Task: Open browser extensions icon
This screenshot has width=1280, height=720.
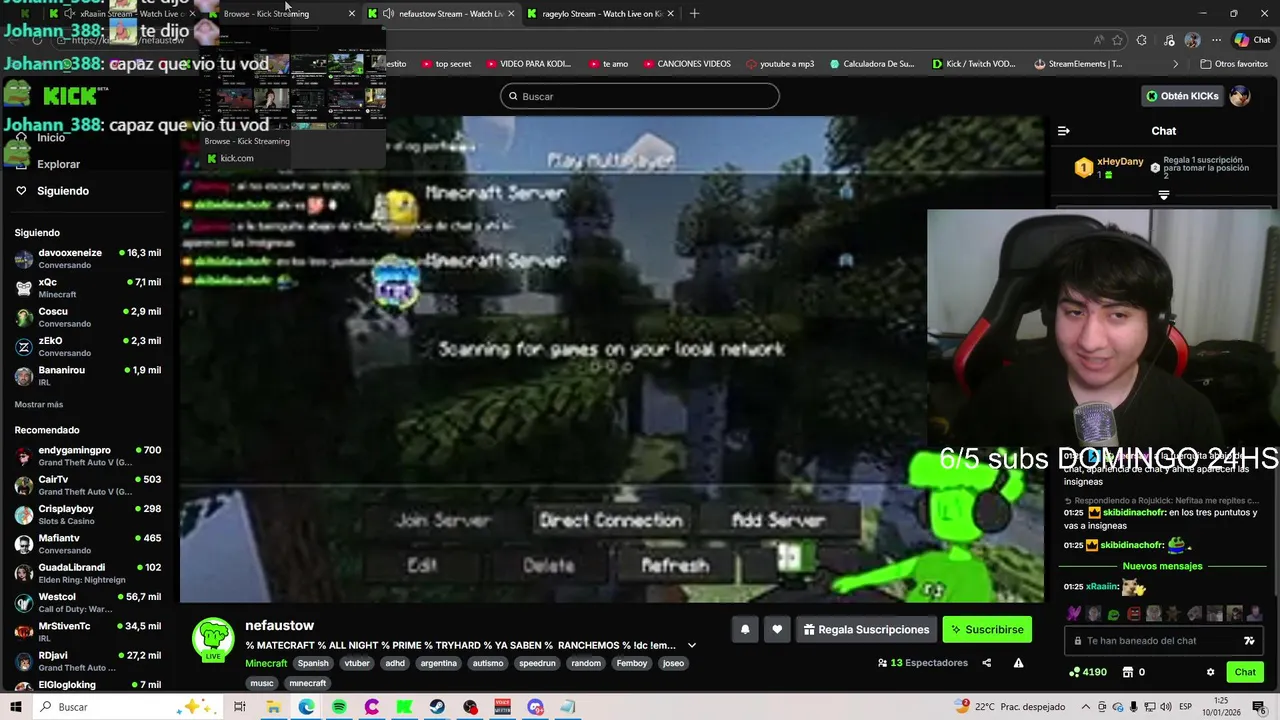Action: [1141, 40]
